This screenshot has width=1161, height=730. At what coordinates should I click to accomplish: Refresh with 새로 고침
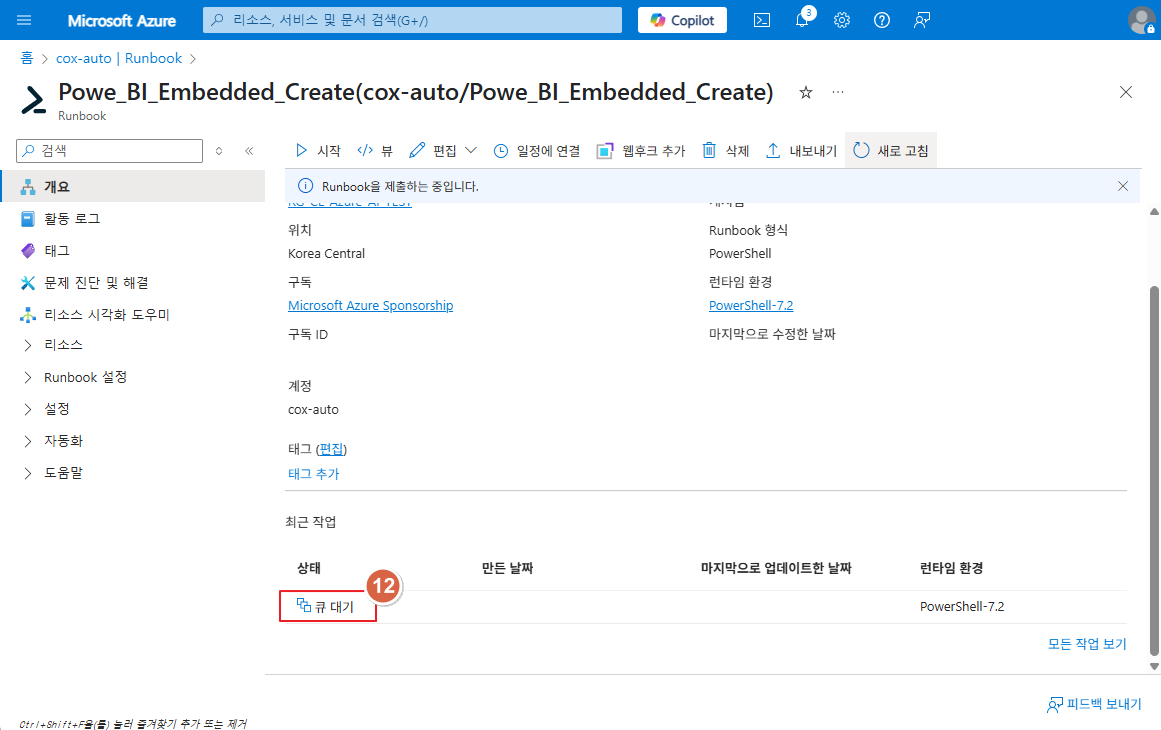pyautogui.click(x=891, y=151)
